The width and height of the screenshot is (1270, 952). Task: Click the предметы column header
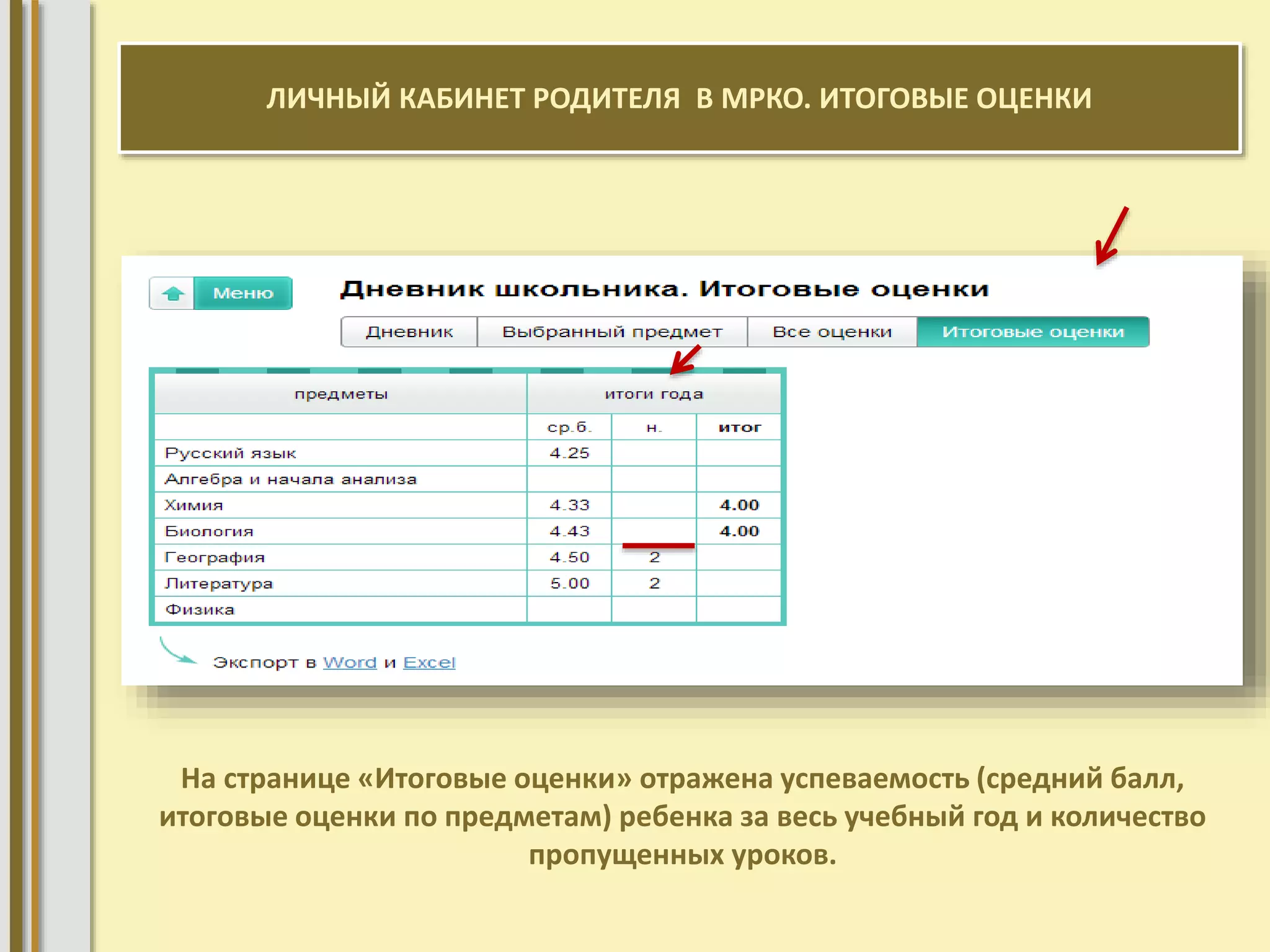[x=340, y=394]
